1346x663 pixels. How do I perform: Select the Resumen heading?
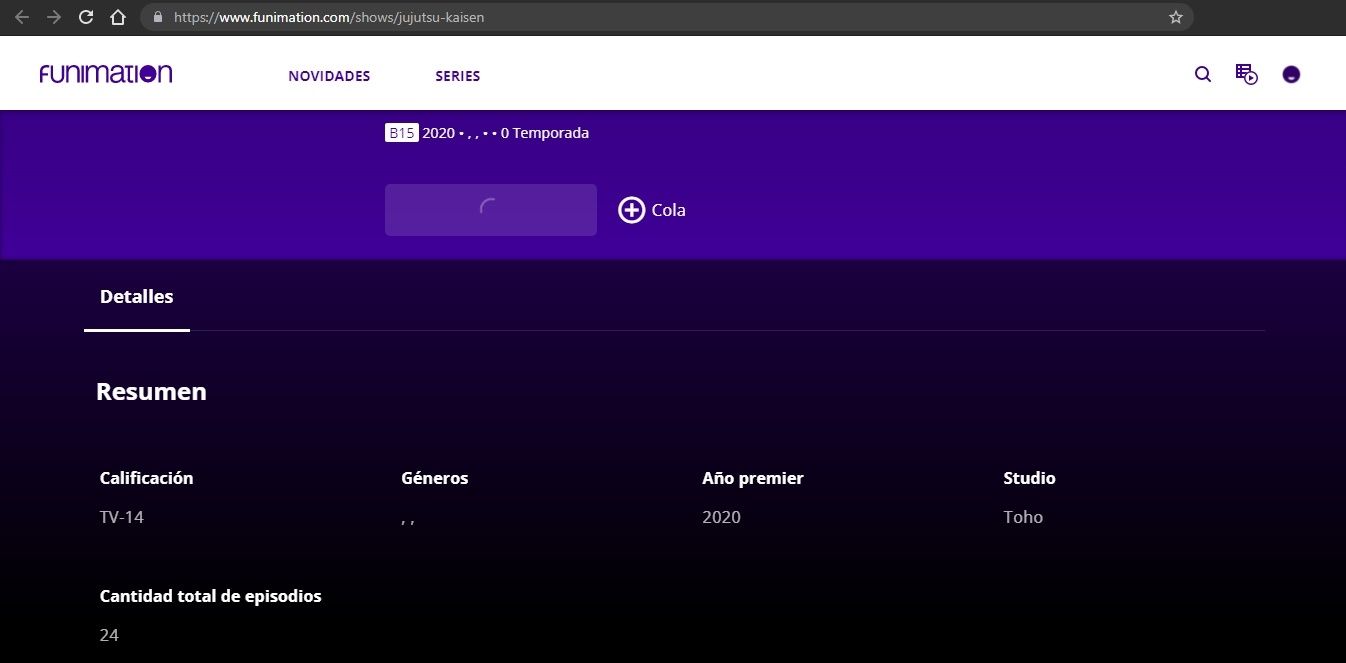coord(151,392)
